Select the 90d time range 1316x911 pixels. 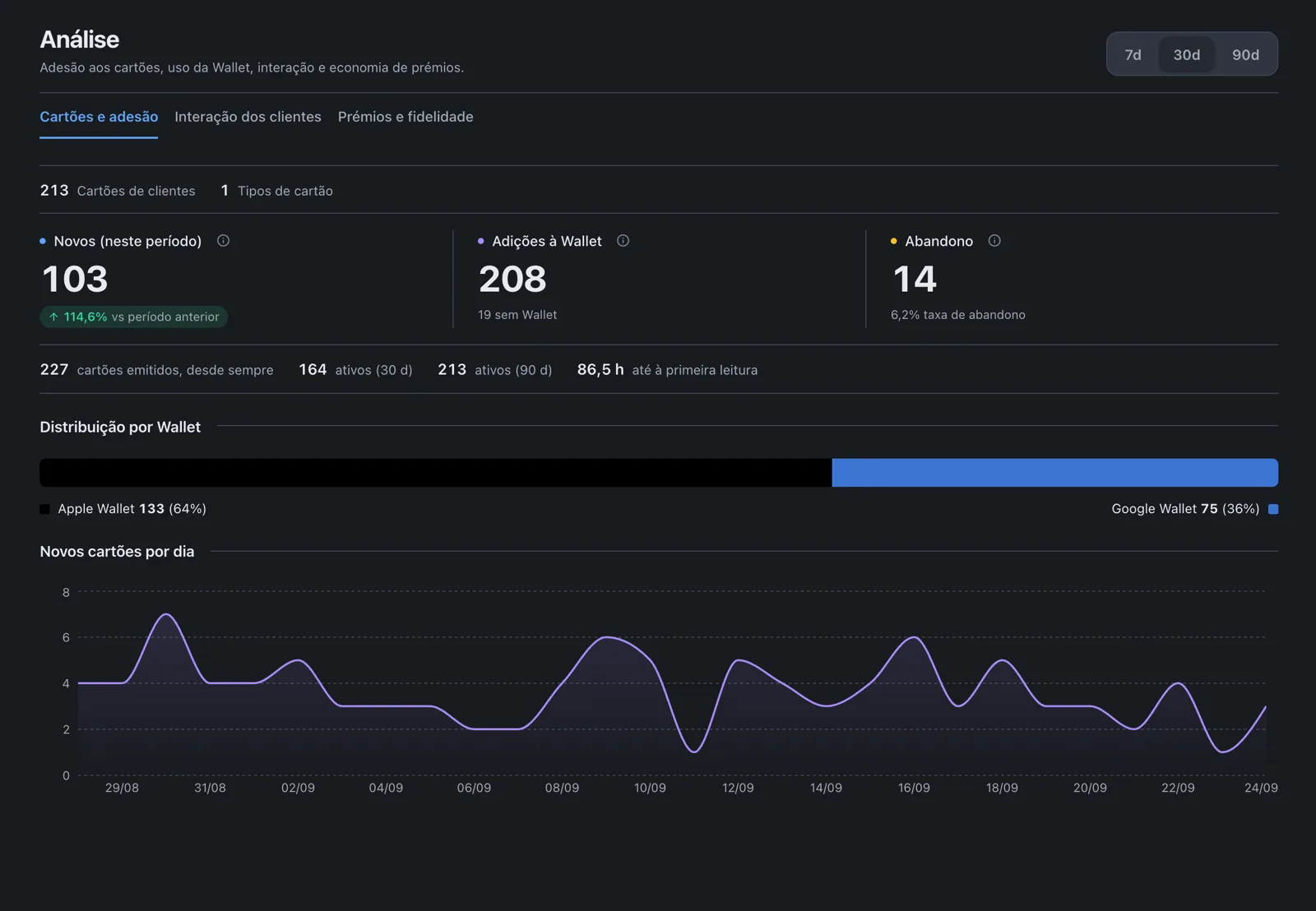(1245, 54)
